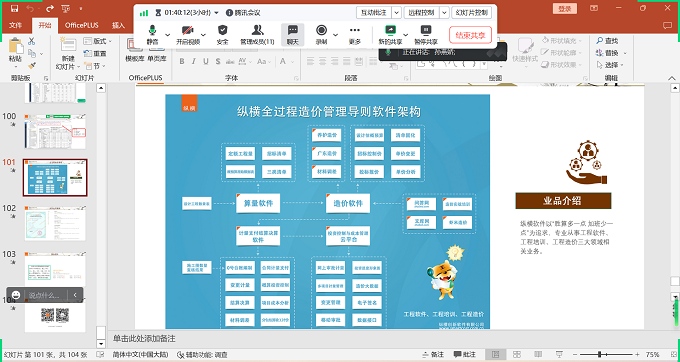
Task: Switch to the Insert ribbon tab
Action: tap(118, 25)
